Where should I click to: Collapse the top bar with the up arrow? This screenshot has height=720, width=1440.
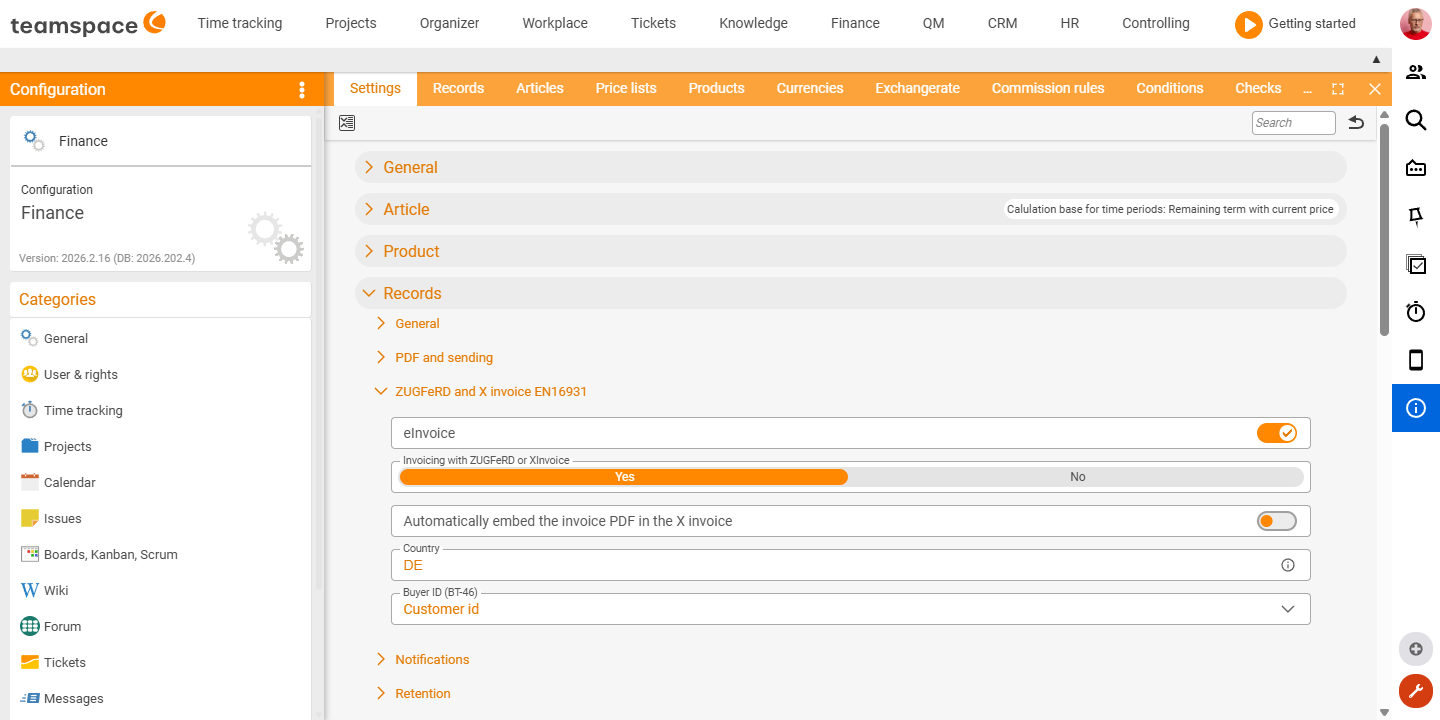1376,60
